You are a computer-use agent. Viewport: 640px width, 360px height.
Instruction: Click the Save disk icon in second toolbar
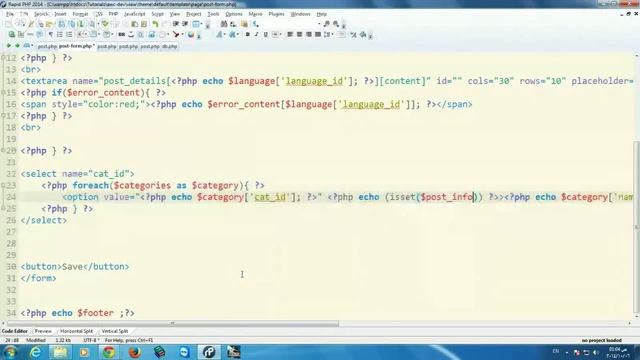click(x=151, y=34)
